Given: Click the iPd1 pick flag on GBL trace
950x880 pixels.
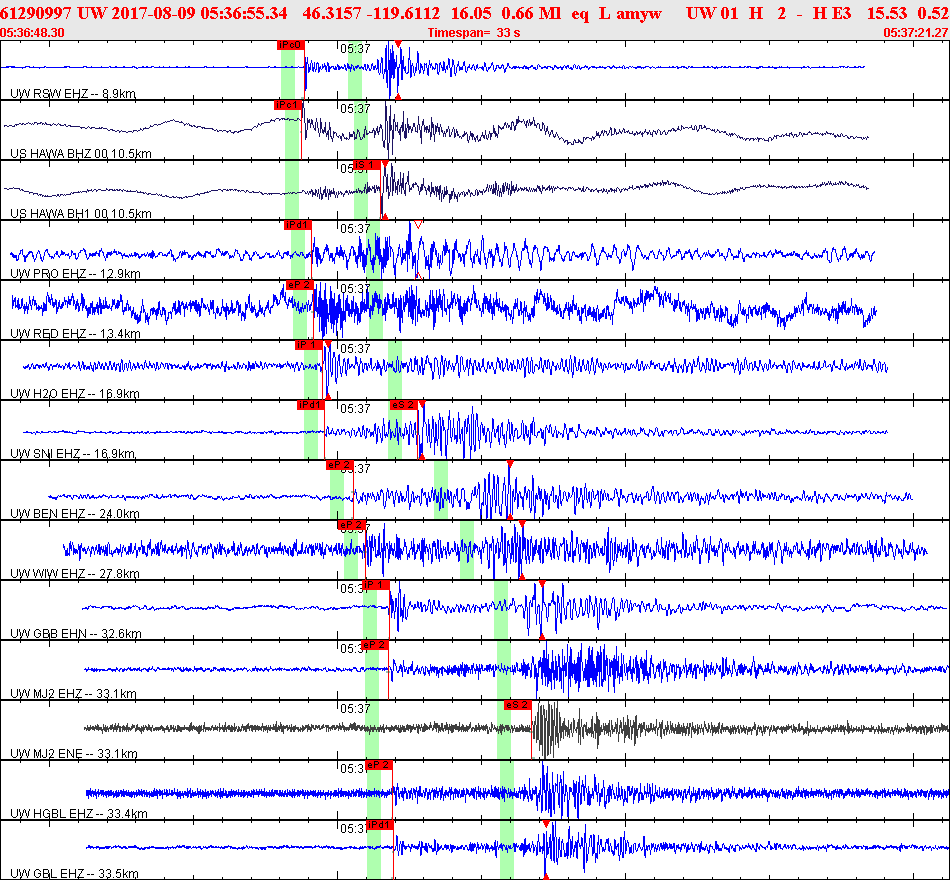Looking at the screenshot, I should tap(380, 825).
